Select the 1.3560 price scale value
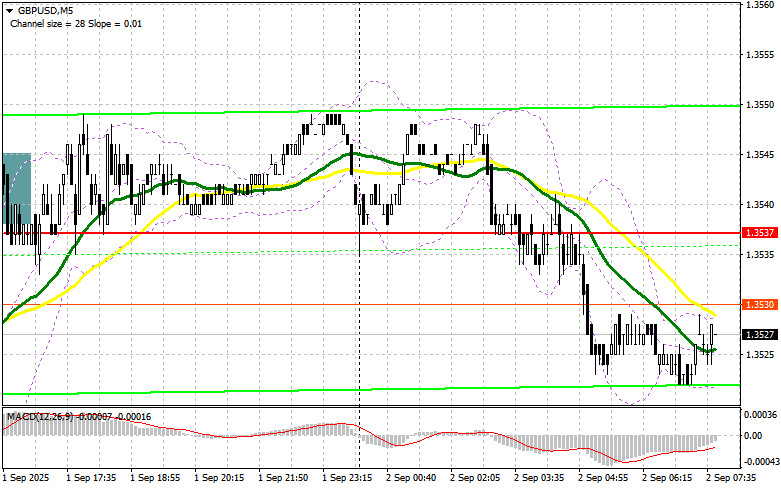 coord(760,5)
